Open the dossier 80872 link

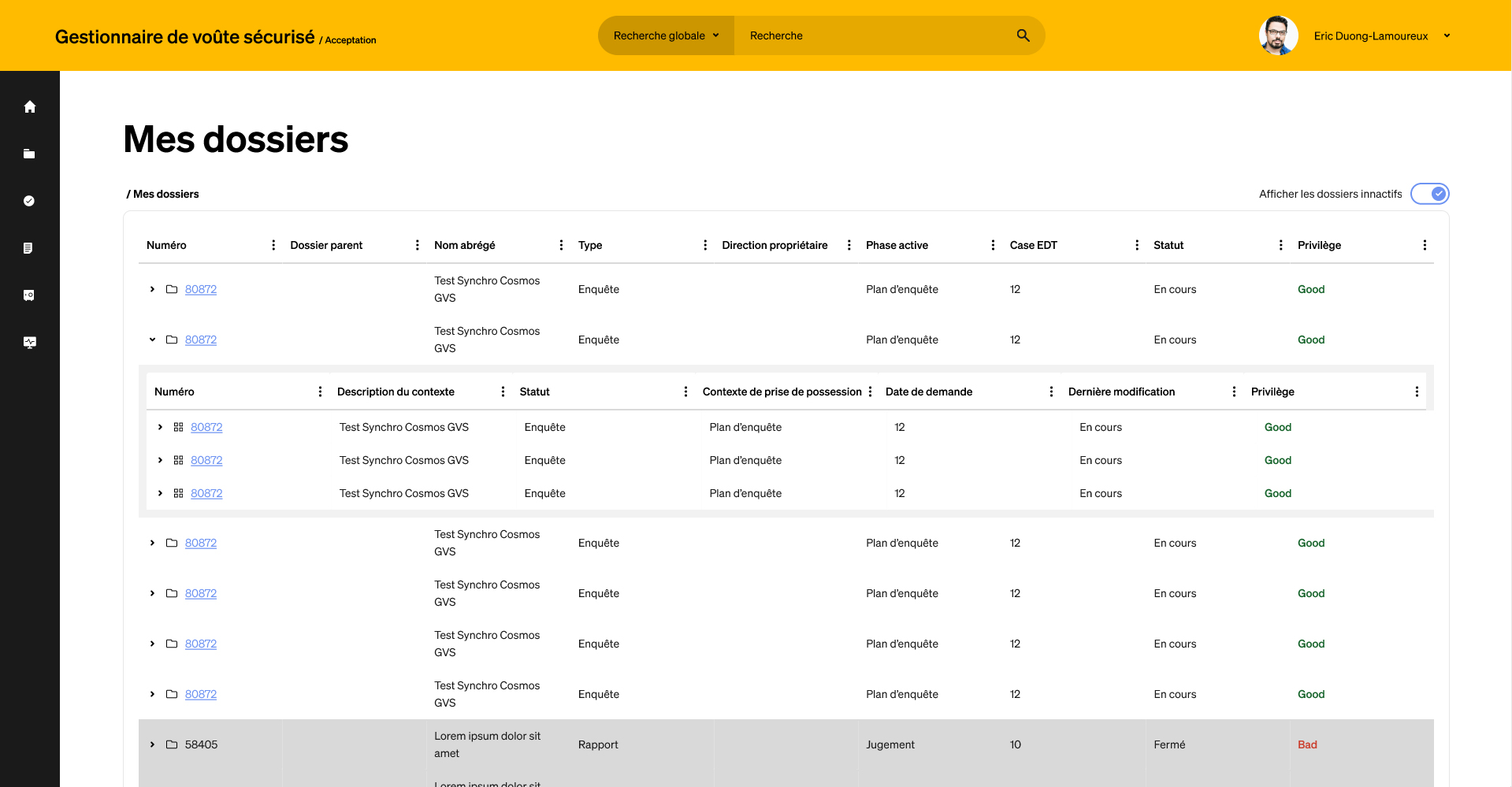point(200,289)
